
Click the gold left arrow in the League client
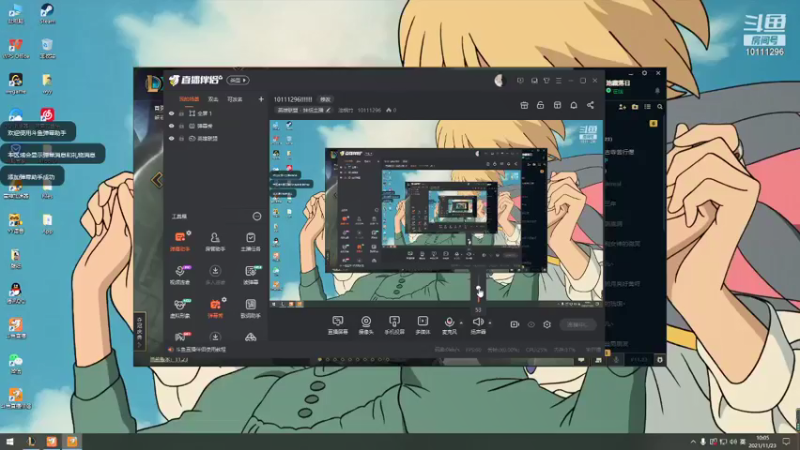click(x=157, y=180)
